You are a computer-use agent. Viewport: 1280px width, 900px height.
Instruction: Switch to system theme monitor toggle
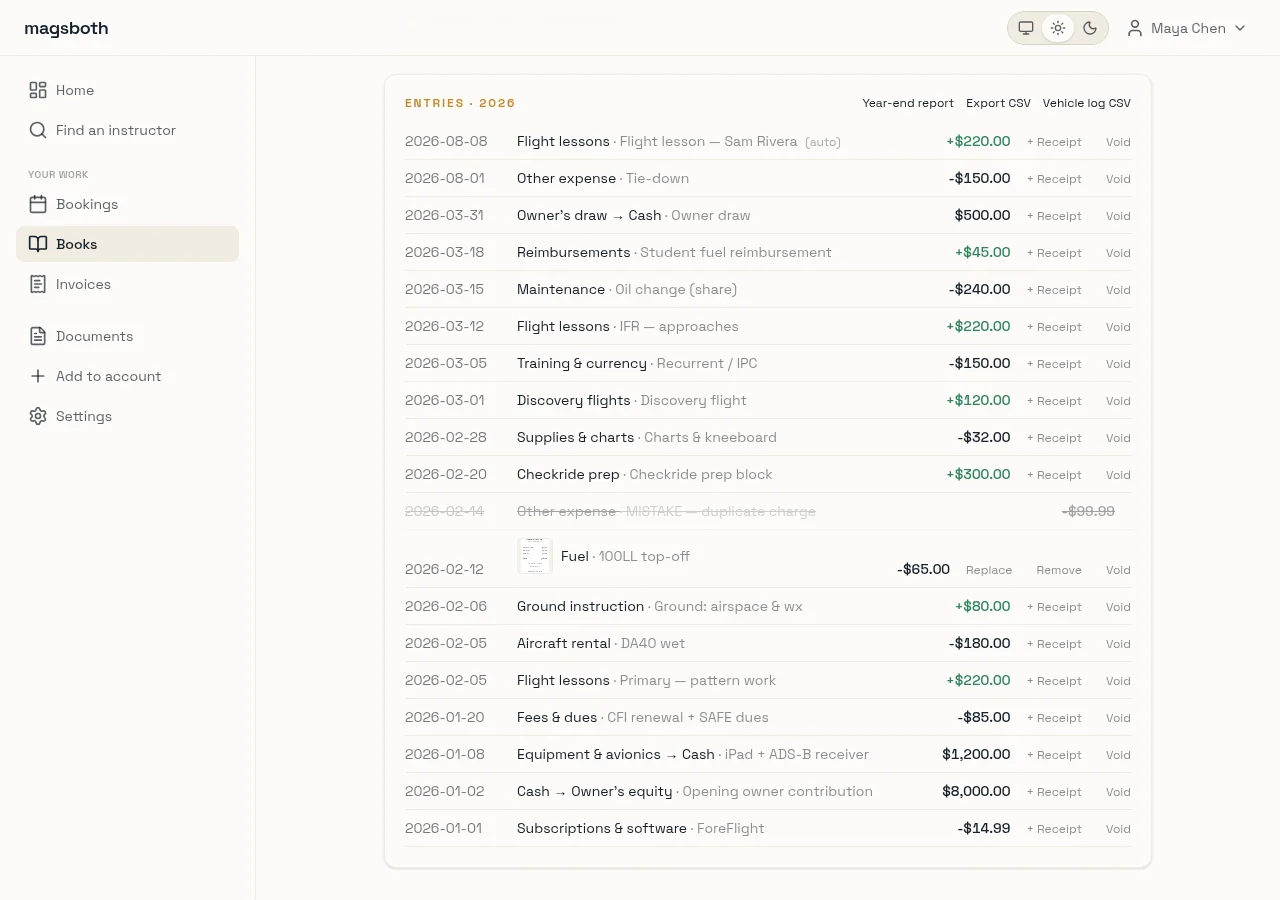coord(1026,28)
